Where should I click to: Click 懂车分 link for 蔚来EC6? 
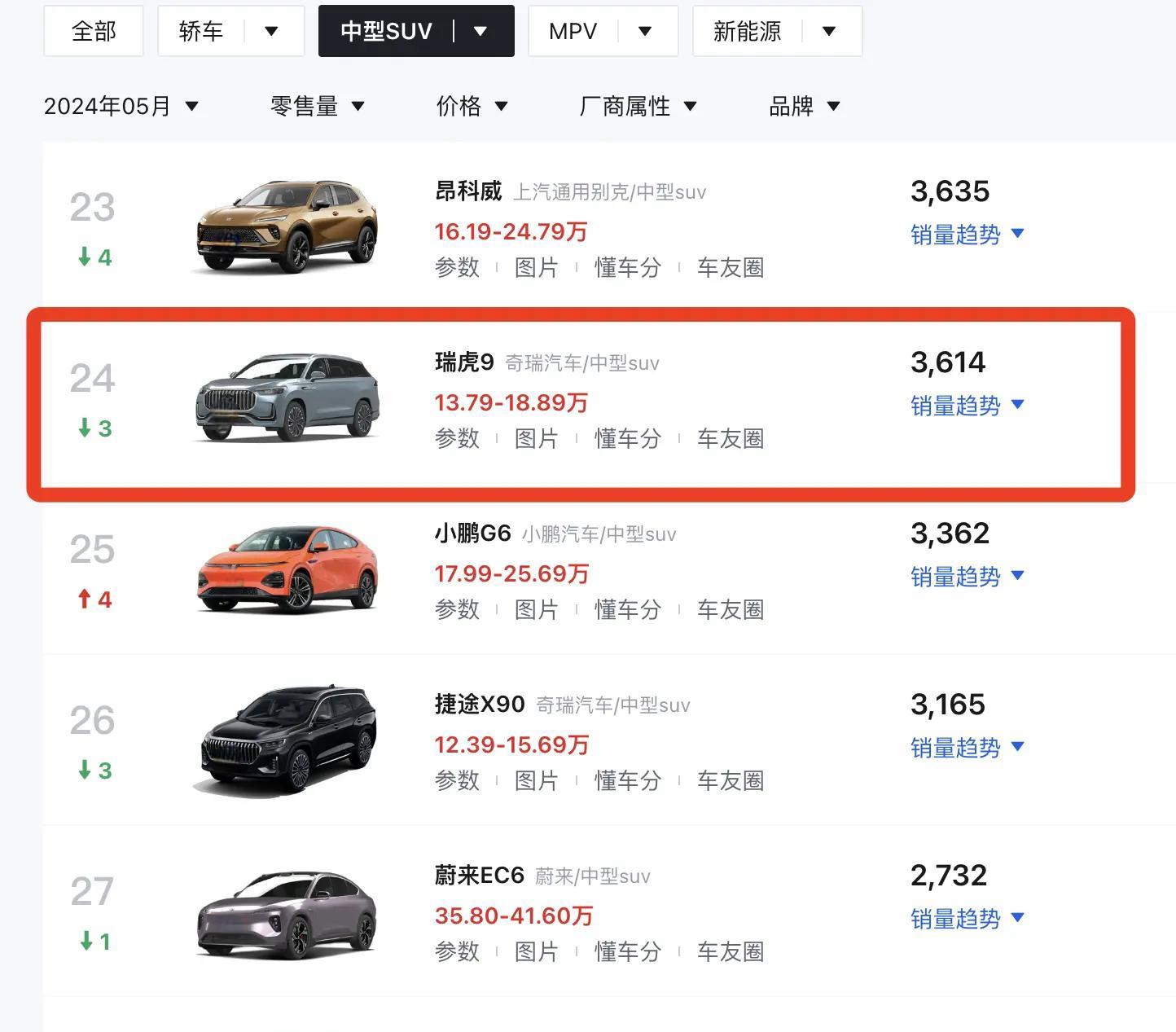pos(628,951)
